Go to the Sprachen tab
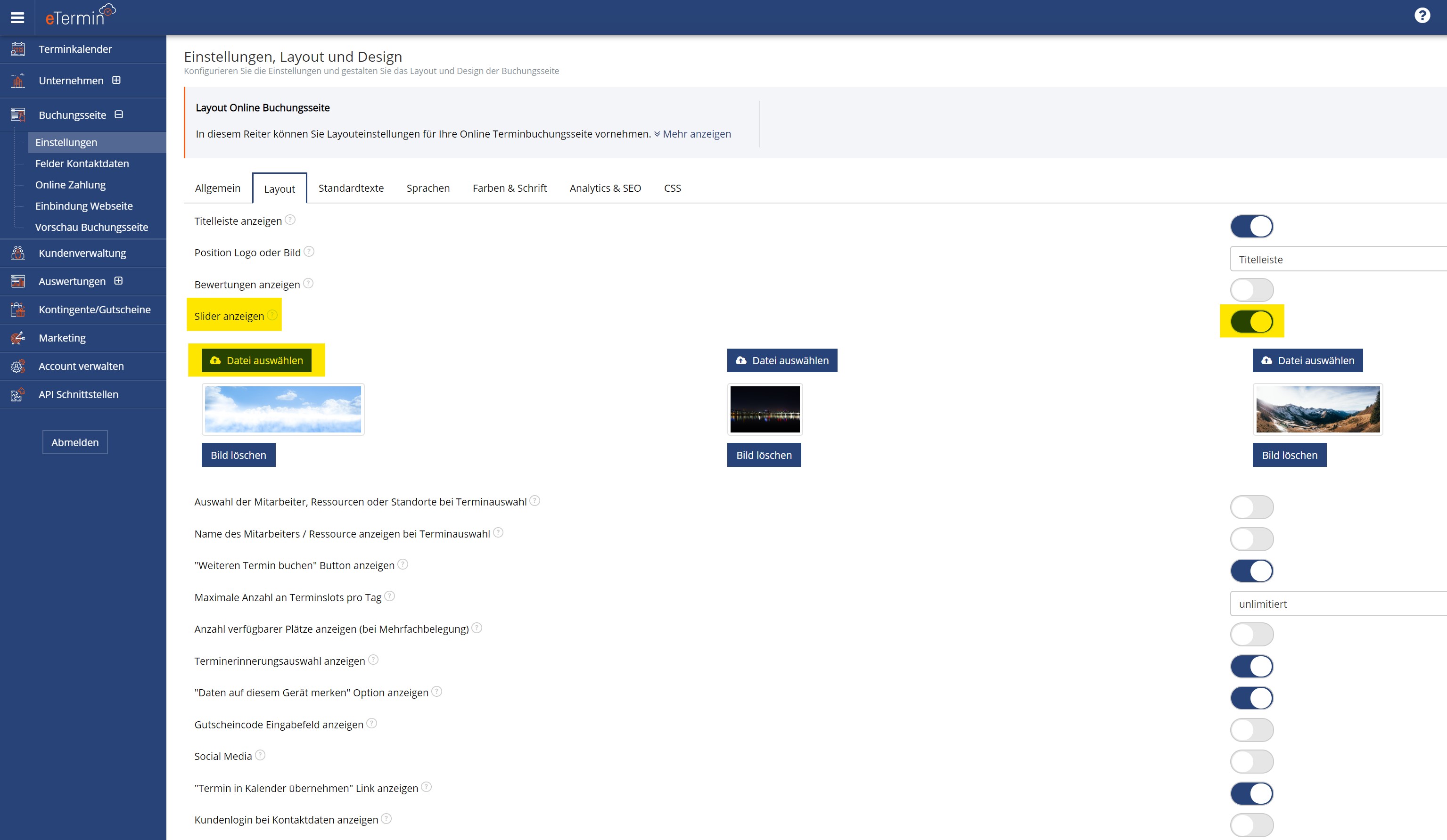The width and height of the screenshot is (1447, 840). point(428,188)
